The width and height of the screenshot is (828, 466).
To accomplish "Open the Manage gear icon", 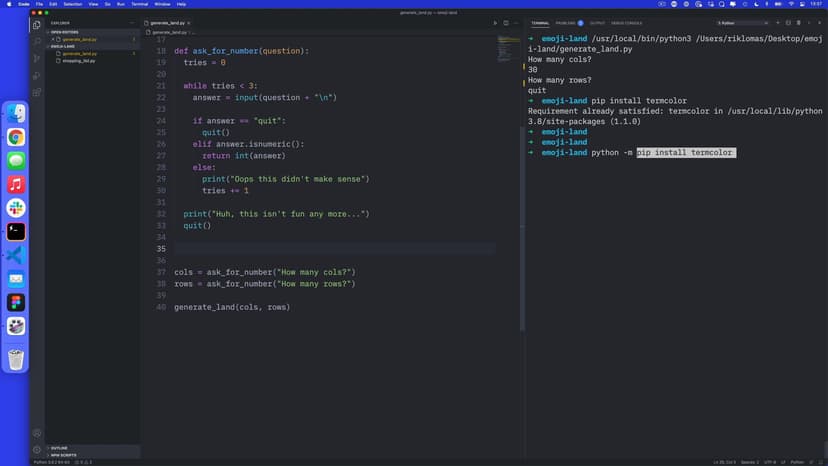I will tap(37, 449).
